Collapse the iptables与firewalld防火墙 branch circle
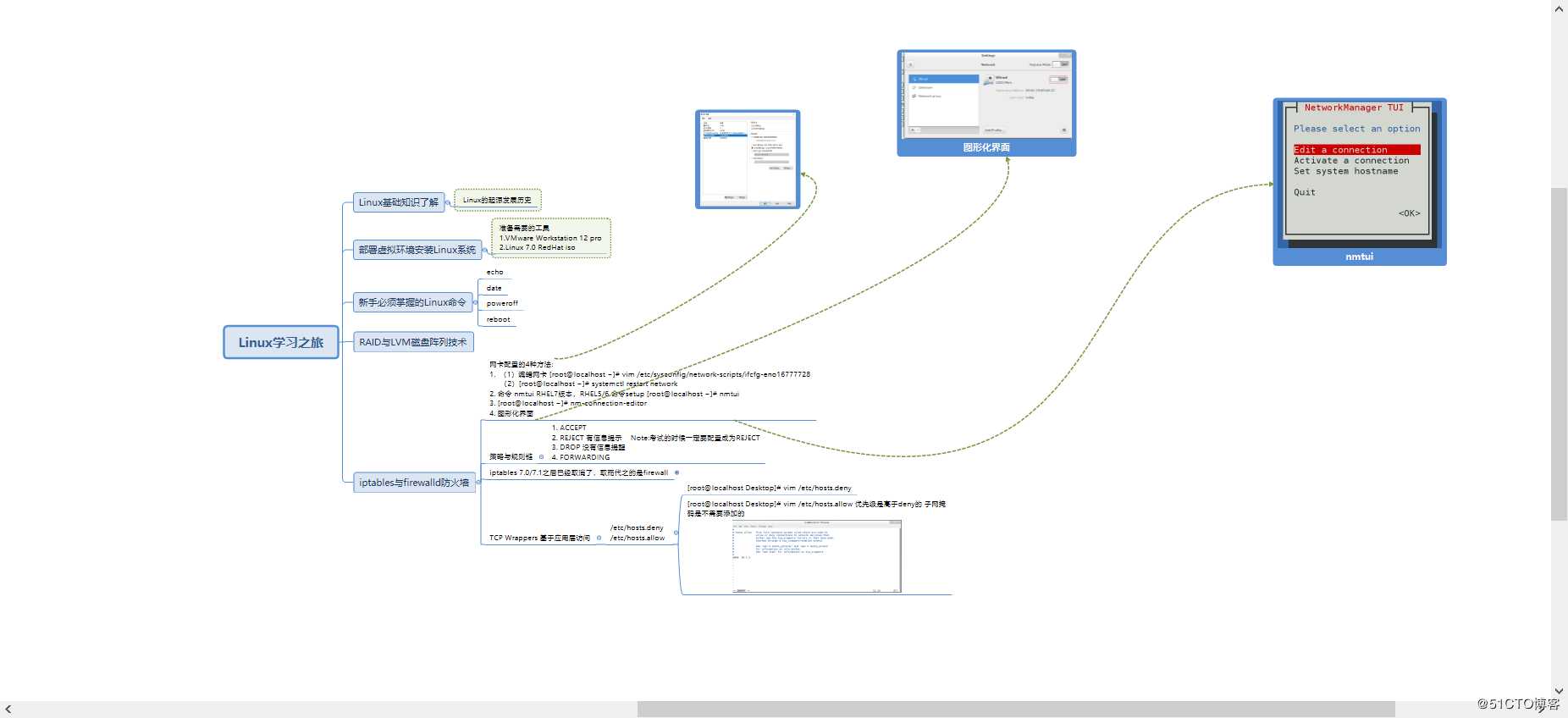The width and height of the screenshot is (1568, 718). click(x=478, y=483)
